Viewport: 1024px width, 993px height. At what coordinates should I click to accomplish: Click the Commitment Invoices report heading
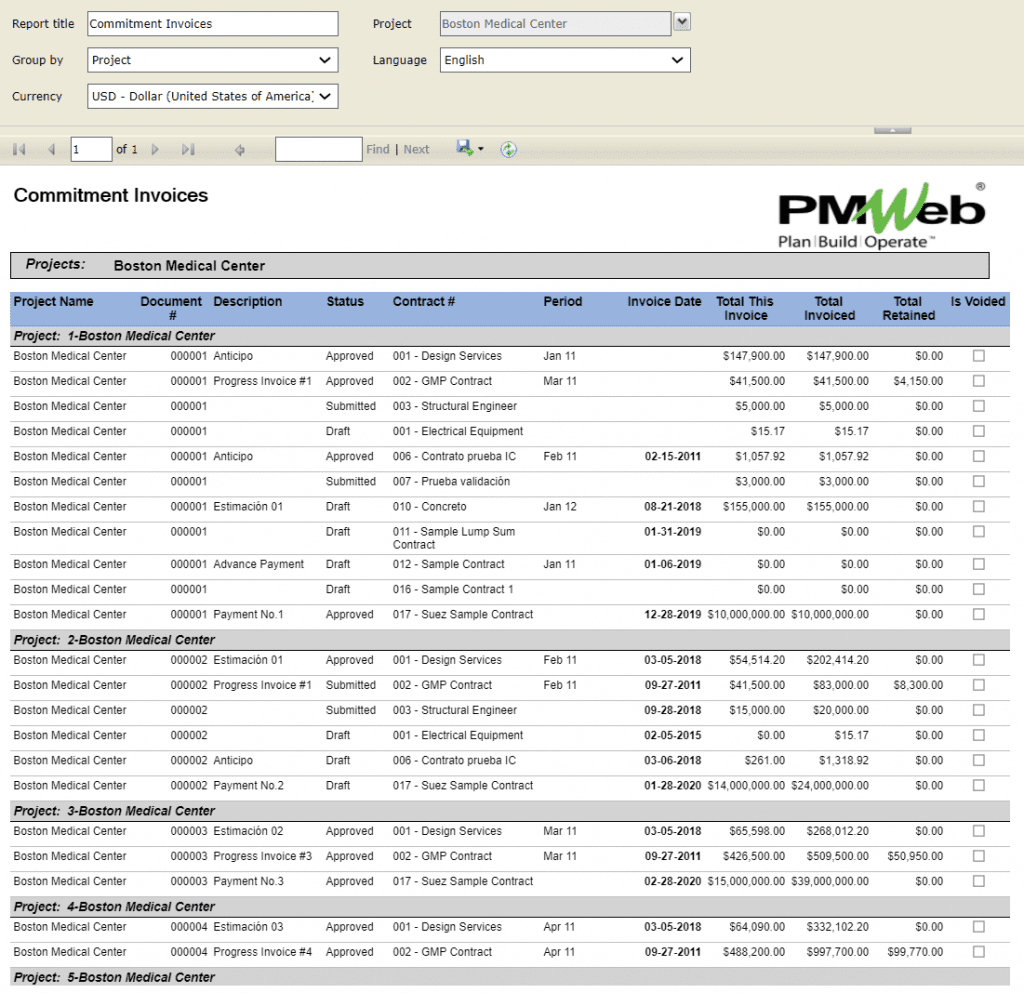111,195
